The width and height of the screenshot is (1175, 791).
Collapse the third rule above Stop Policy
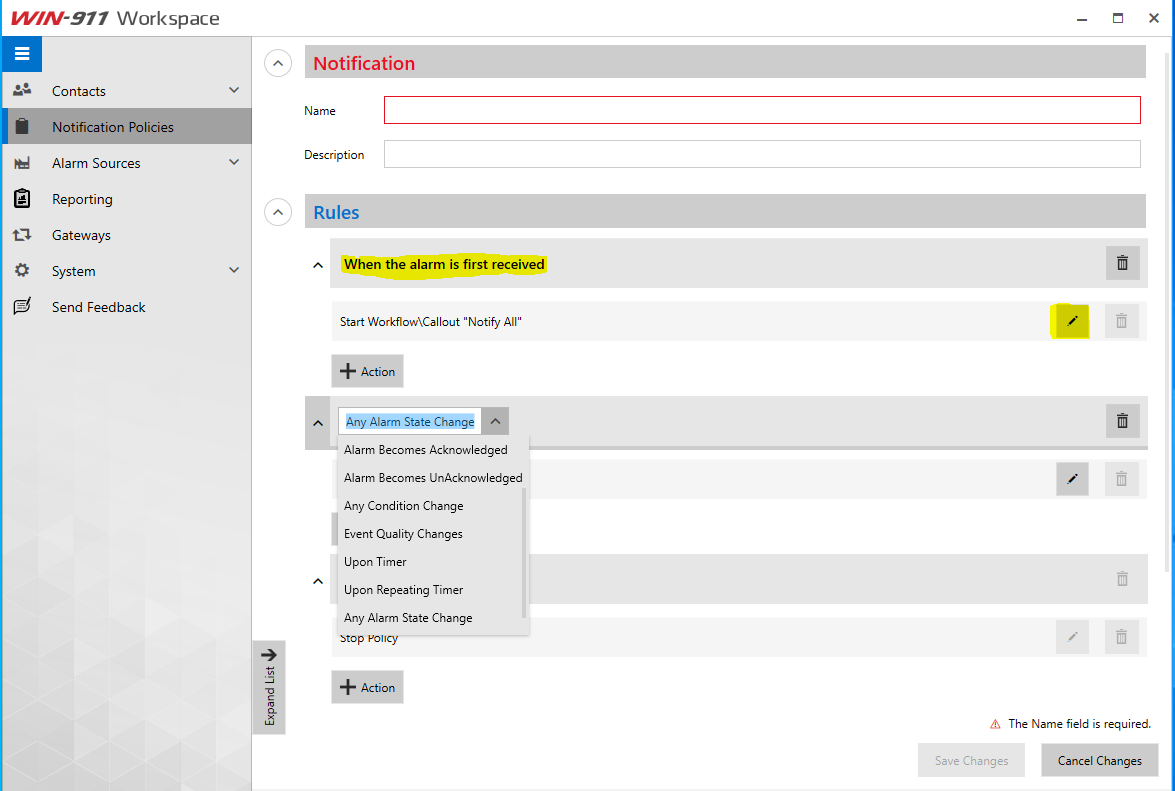click(x=318, y=581)
